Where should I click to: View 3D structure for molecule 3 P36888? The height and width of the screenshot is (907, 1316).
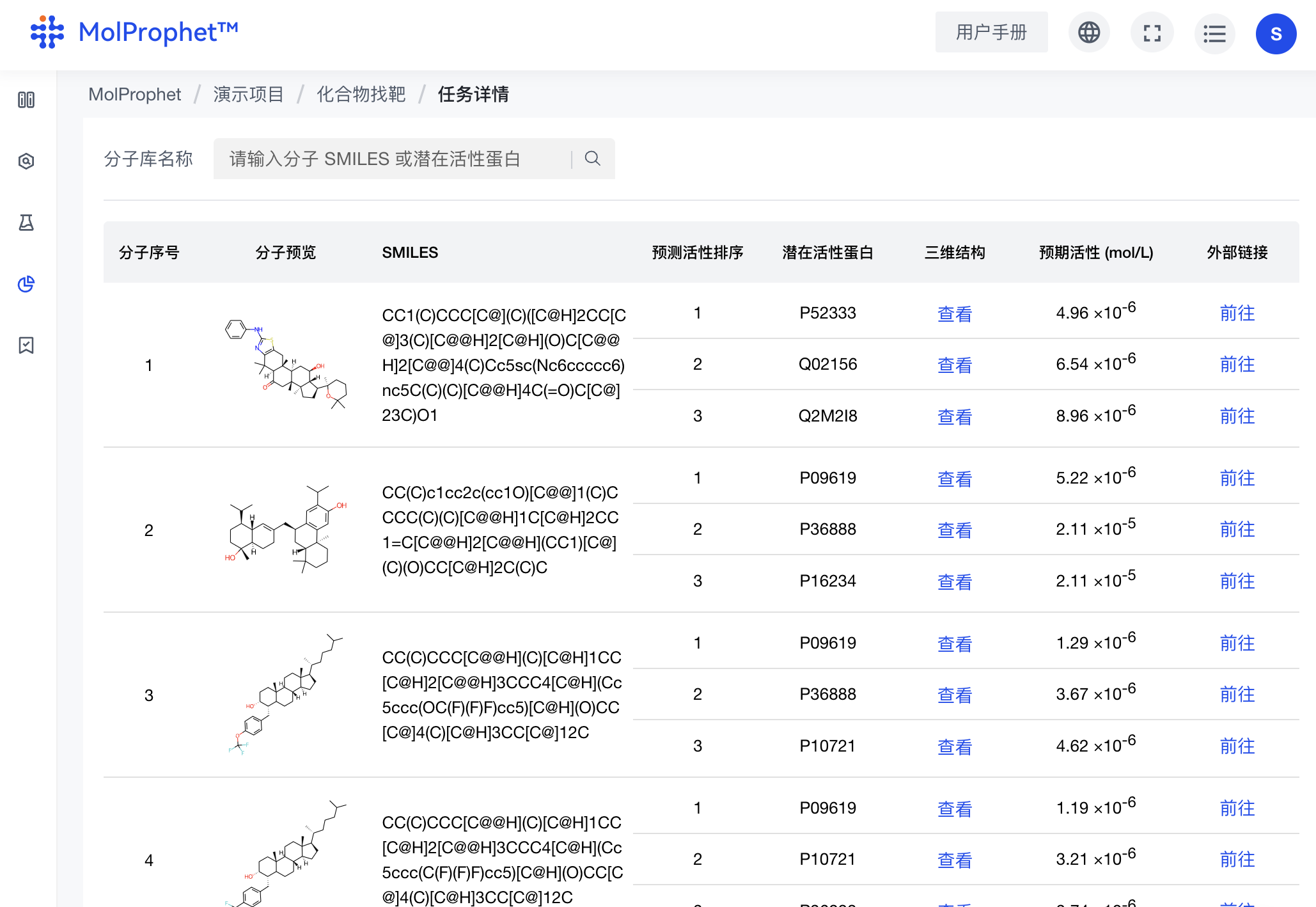coord(955,695)
